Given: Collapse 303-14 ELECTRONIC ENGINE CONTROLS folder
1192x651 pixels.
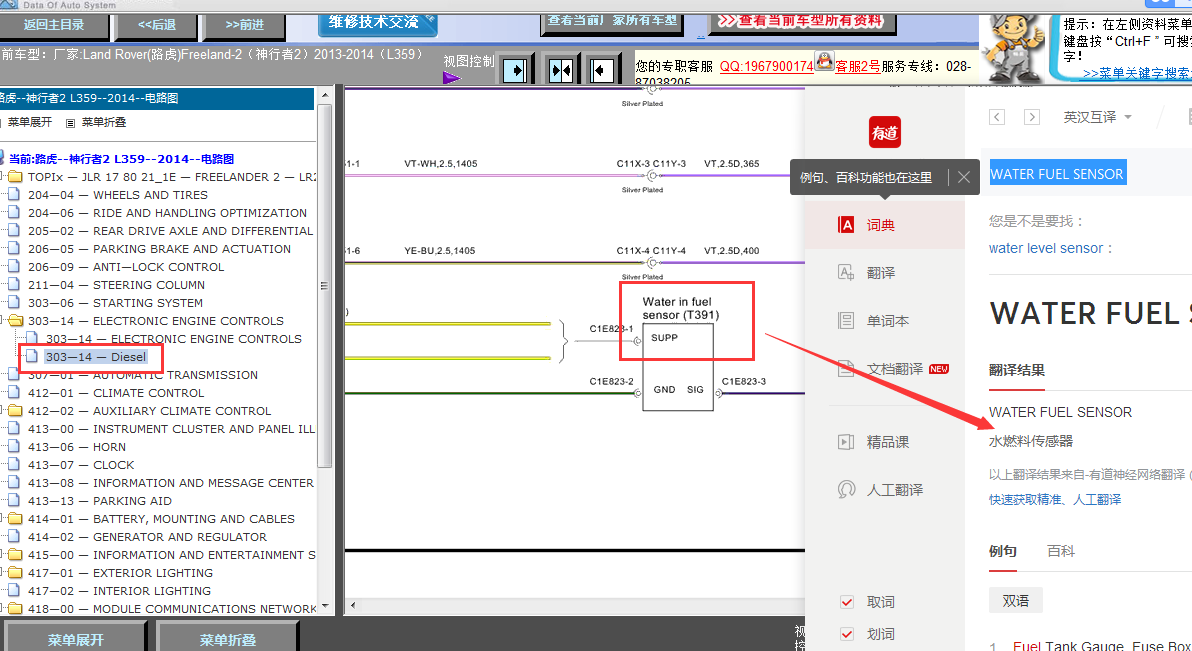Looking at the screenshot, I should 14,321.
